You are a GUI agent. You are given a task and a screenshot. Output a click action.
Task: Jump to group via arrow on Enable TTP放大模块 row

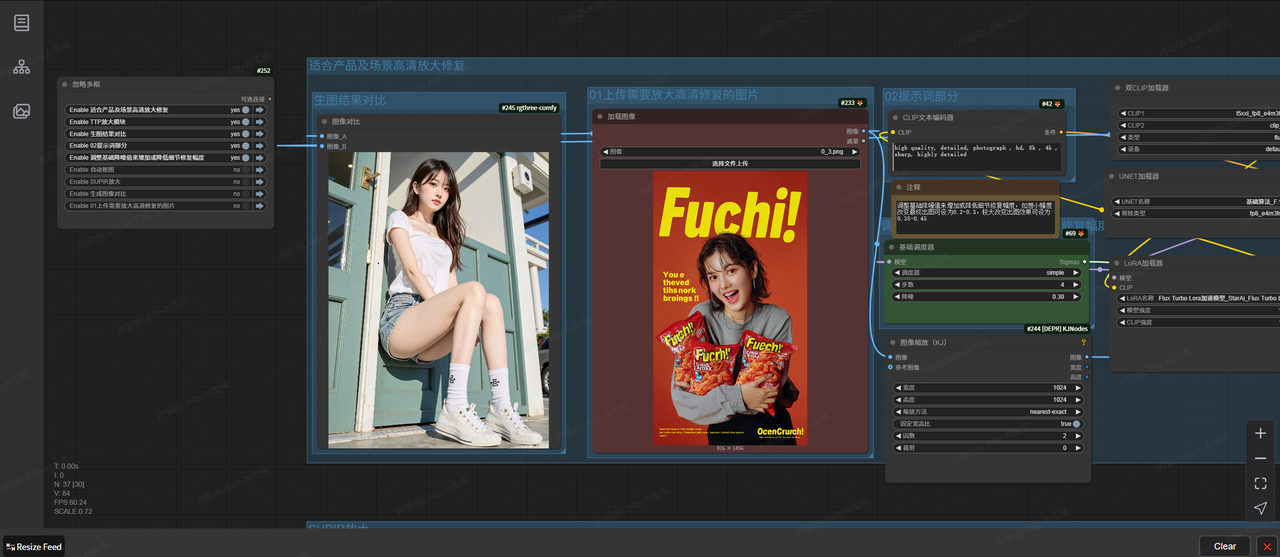point(259,122)
